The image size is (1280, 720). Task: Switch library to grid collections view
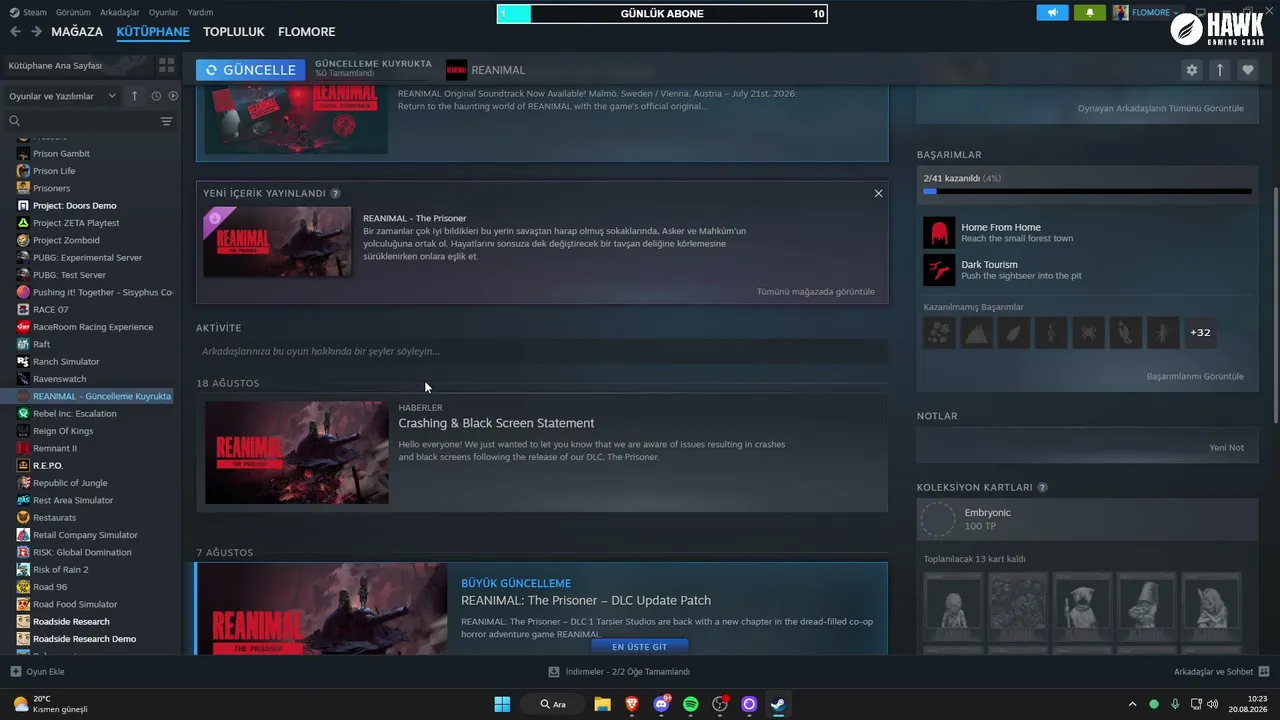click(x=166, y=65)
